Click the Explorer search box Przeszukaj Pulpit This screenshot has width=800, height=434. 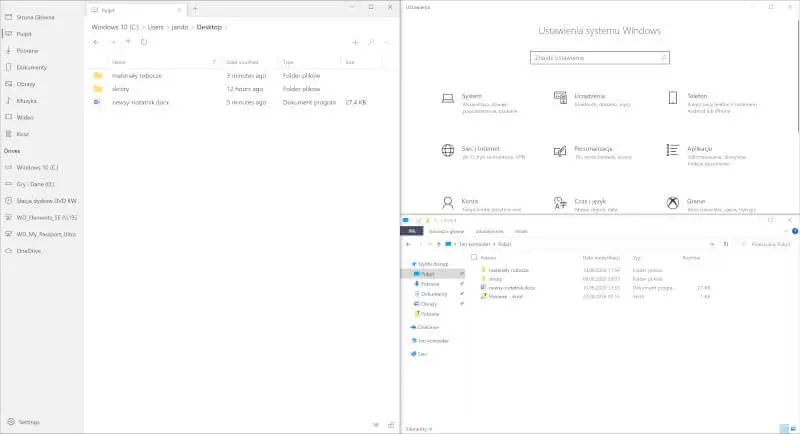tap(766, 244)
